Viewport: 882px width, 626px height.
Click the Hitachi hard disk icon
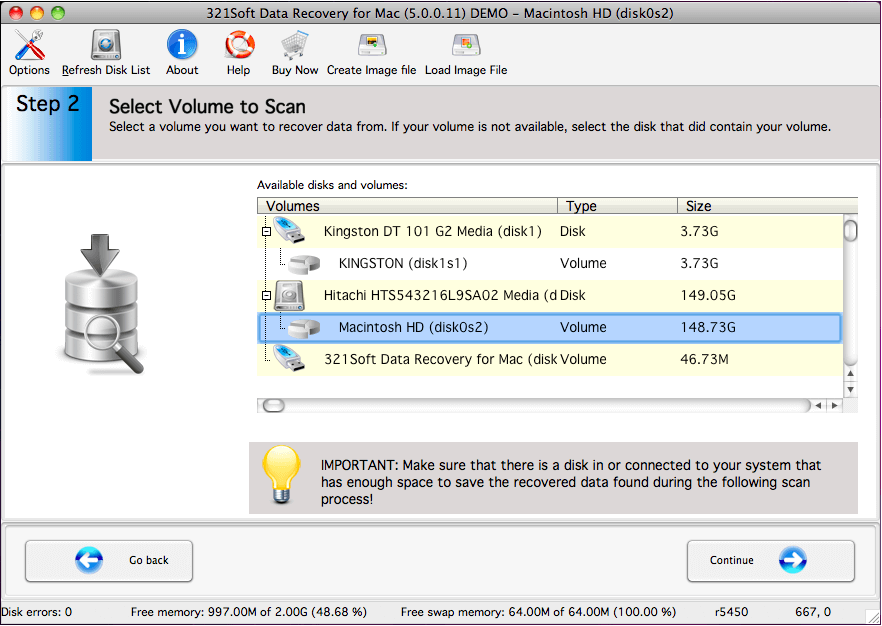coord(289,295)
